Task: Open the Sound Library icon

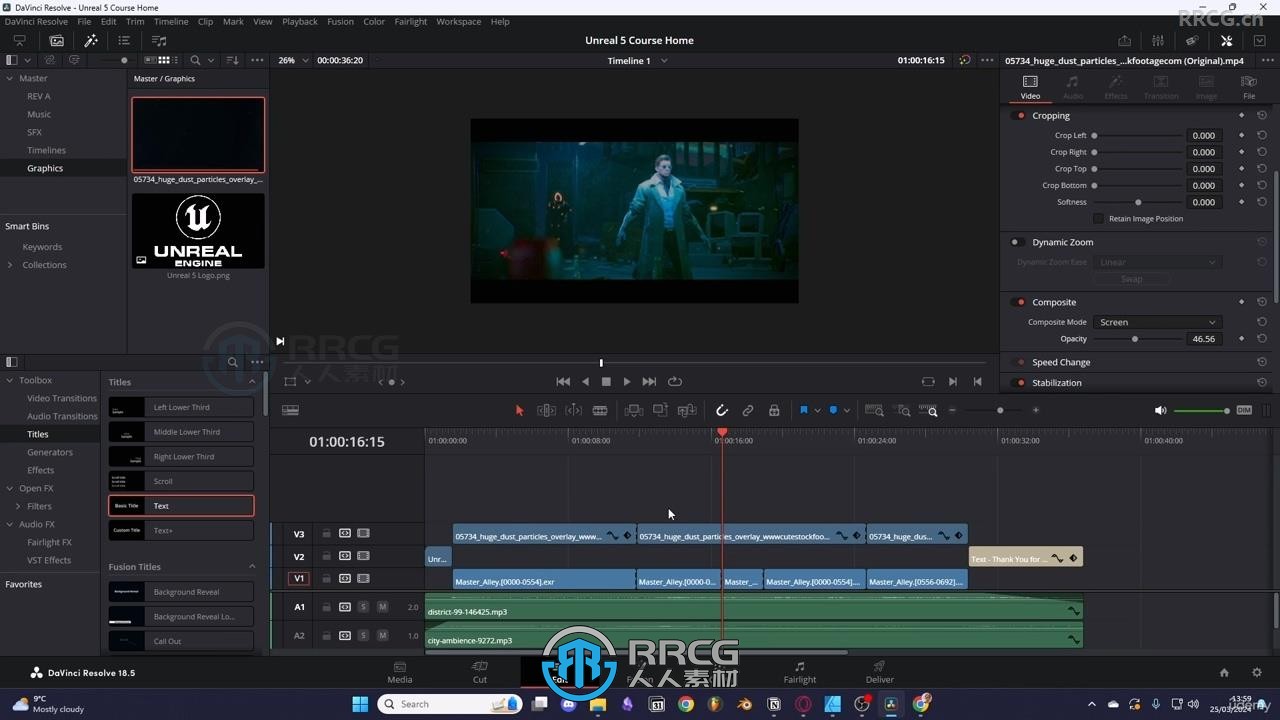Action: click(159, 40)
